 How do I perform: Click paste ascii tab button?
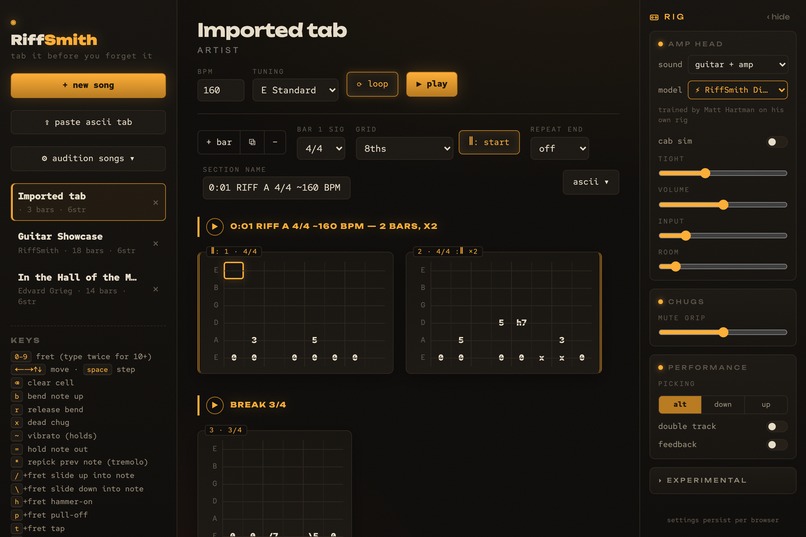pyautogui.click(x=88, y=122)
